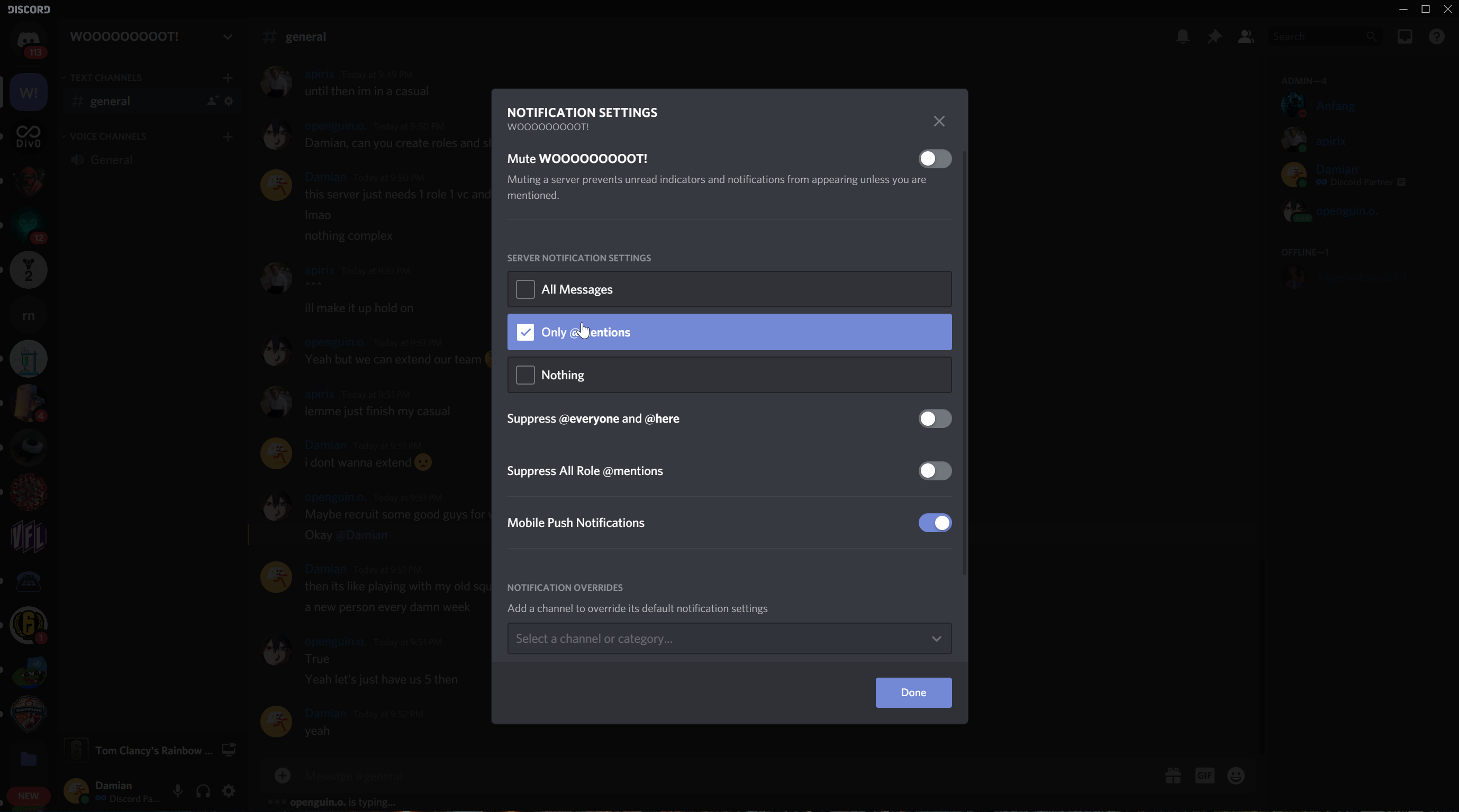Open user settings gear icon
The height and width of the screenshot is (812, 1459).
pyautogui.click(x=229, y=790)
